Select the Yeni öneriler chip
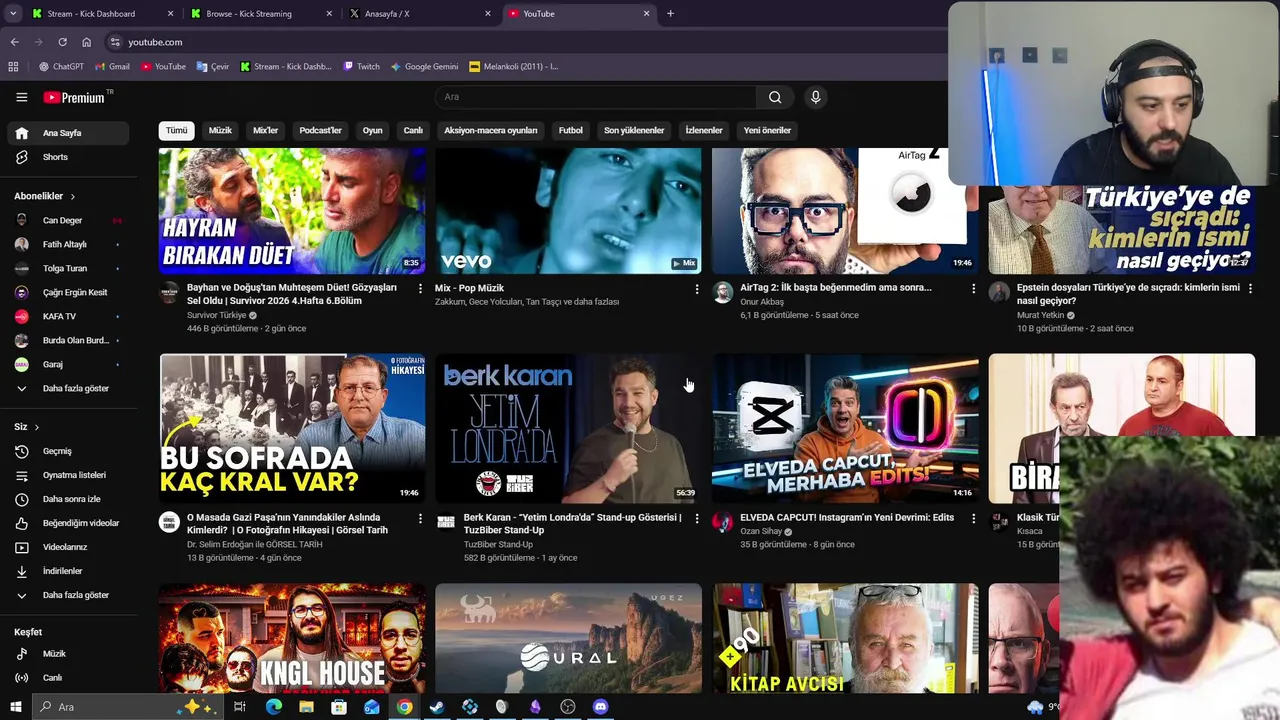The height and width of the screenshot is (720, 1280). (x=767, y=130)
